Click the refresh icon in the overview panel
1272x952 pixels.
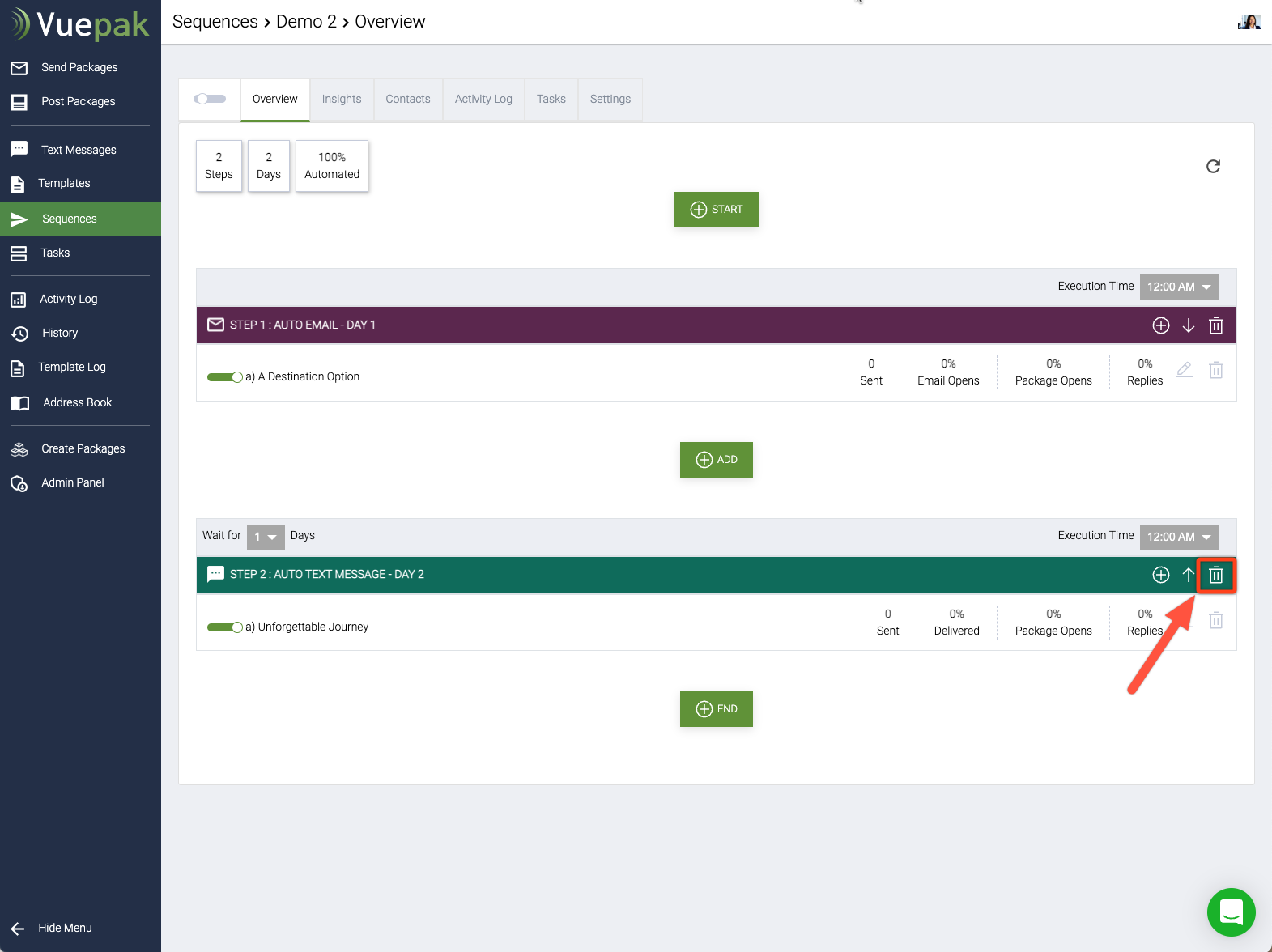(x=1212, y=166)
